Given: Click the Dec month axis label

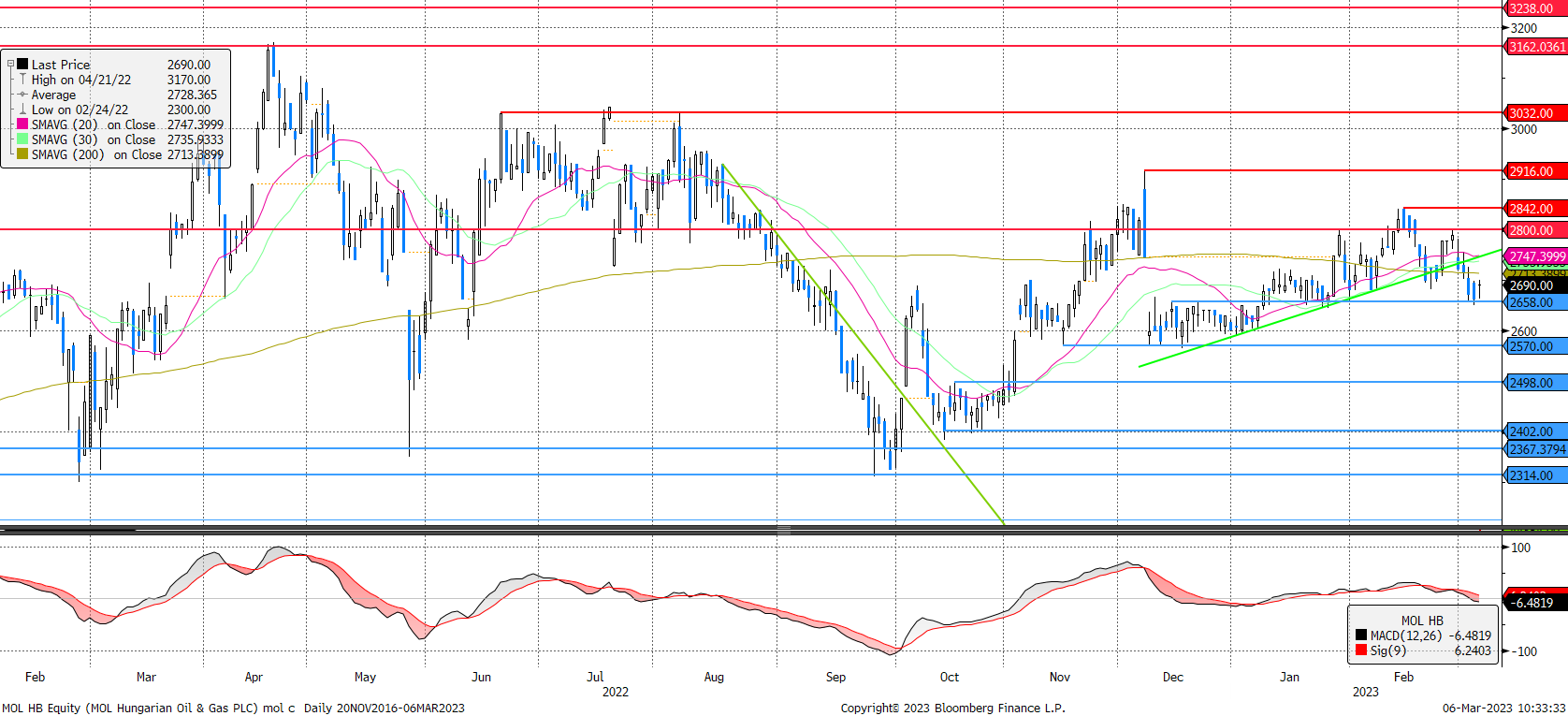Looking at the screenshot, I should coord(1173,677).
